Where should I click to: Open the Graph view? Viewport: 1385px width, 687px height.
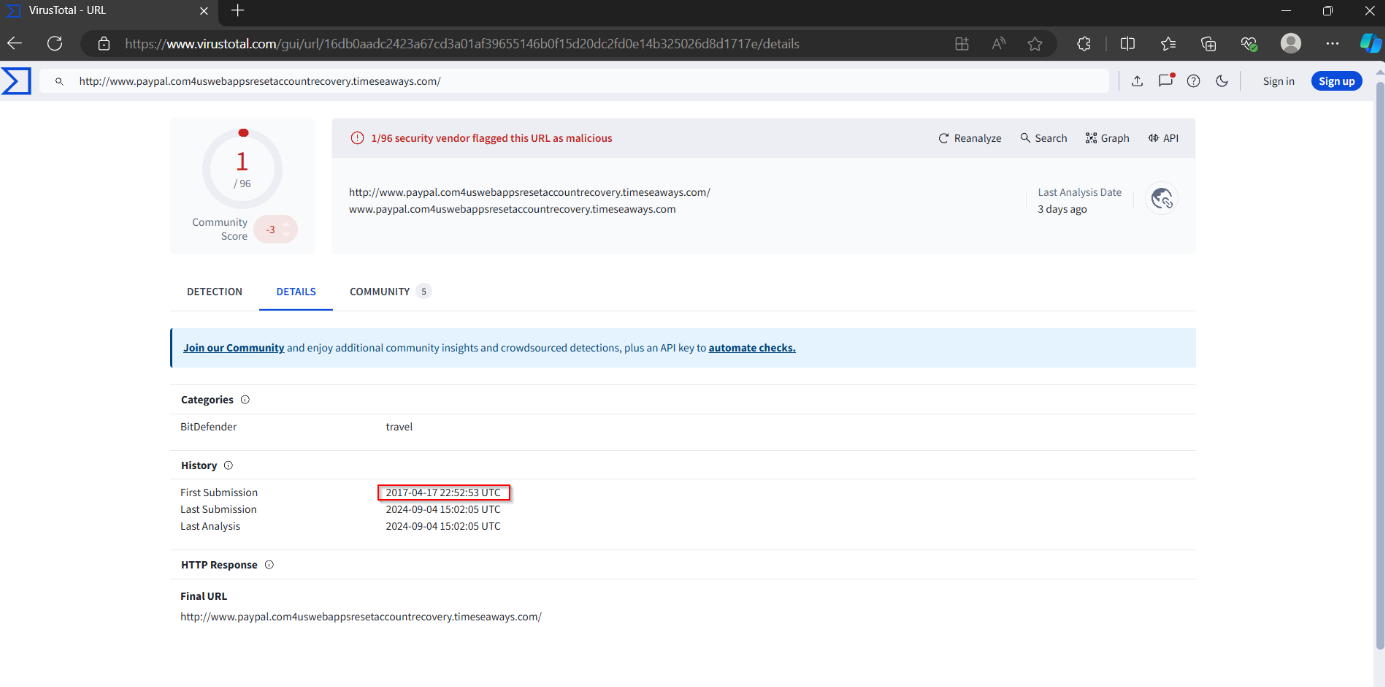[1107, 138]
